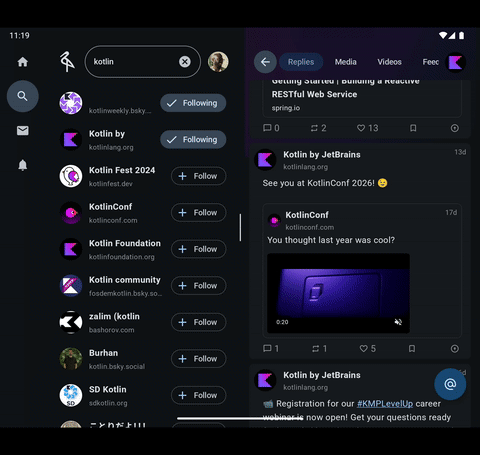Focus the kotlin search input field
480x455 pixels.
tap(143, 62)
